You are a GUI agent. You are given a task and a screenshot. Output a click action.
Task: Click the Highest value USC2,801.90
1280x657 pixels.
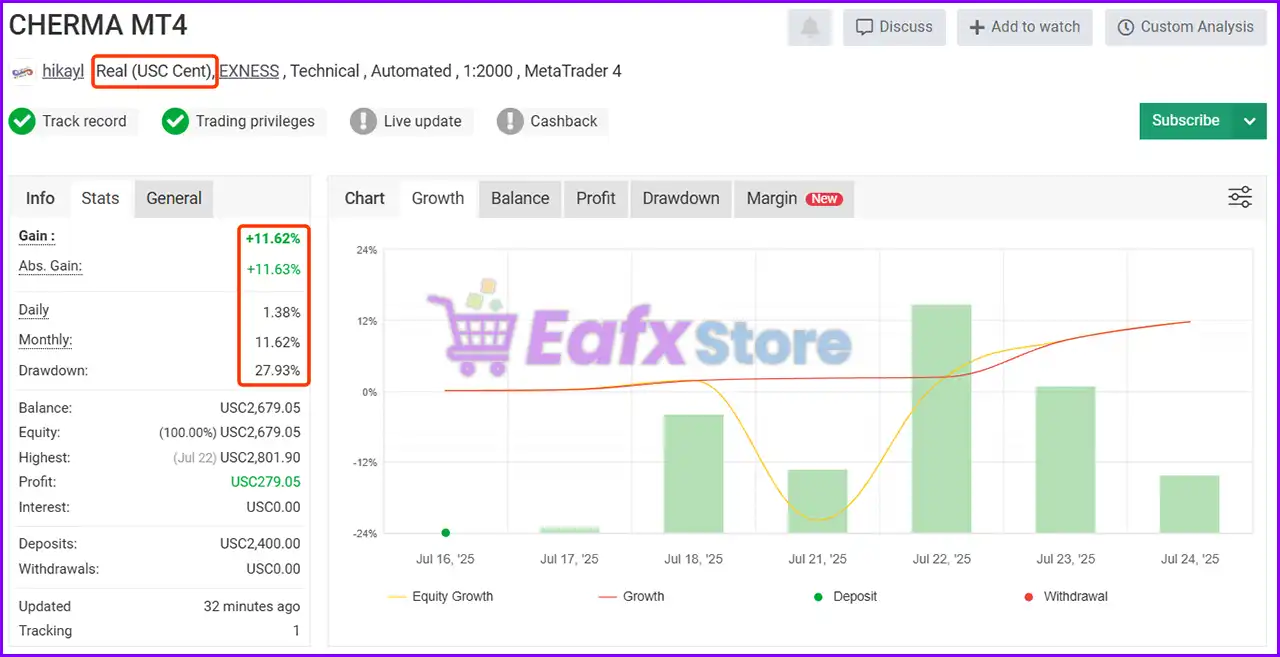[x=260, y=458]
